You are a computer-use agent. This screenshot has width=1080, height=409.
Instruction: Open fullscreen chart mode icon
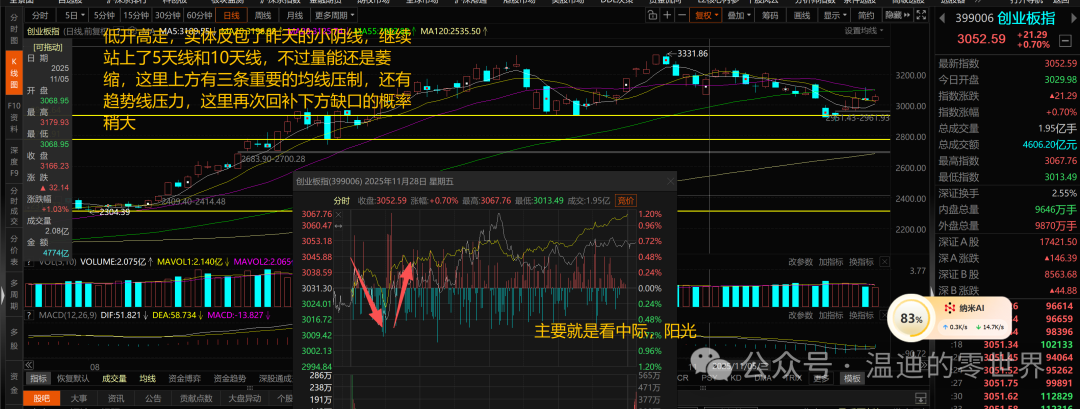pyautogui.click(x=921, y=15)
